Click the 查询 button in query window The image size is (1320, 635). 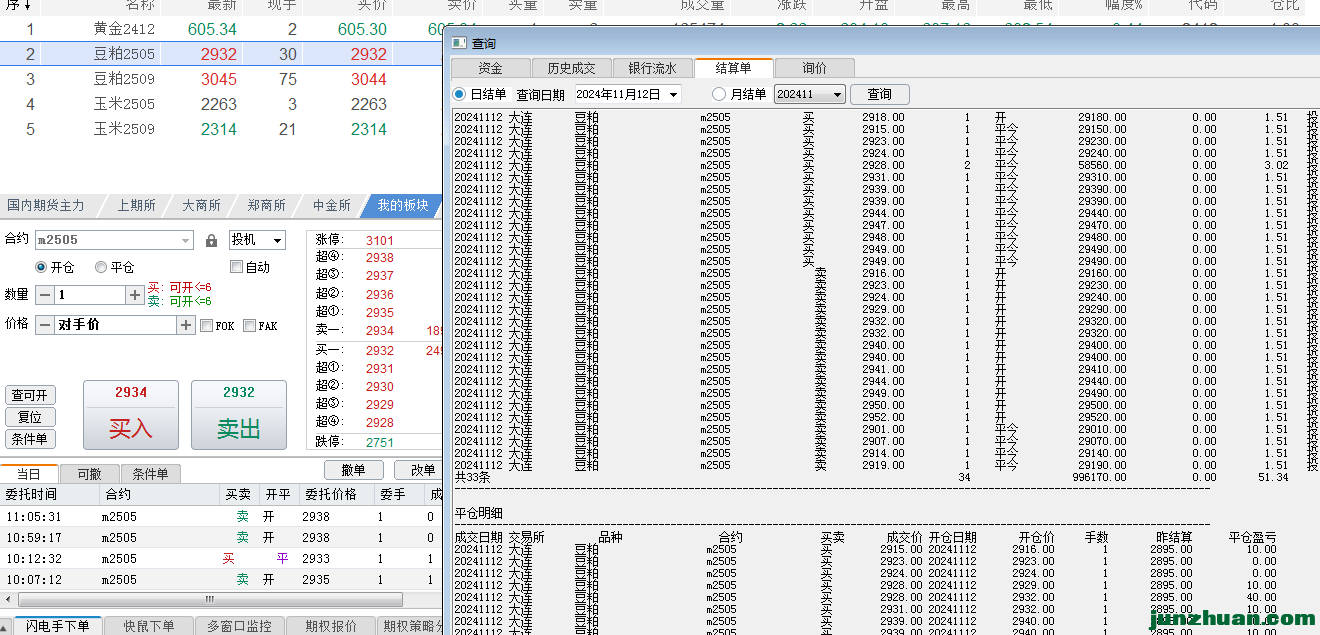tap(879, 94)
